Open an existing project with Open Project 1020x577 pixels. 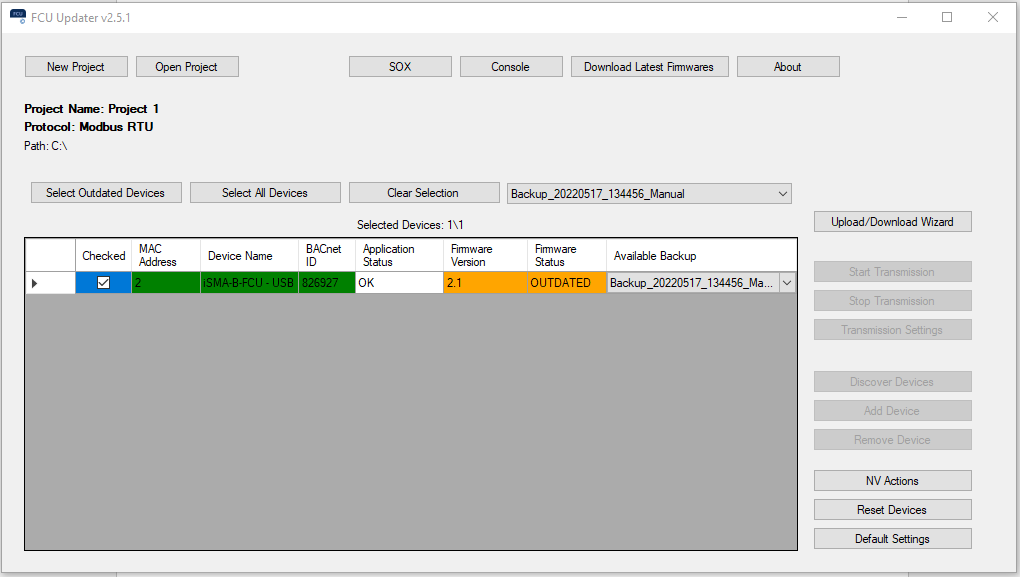point(187,67)
